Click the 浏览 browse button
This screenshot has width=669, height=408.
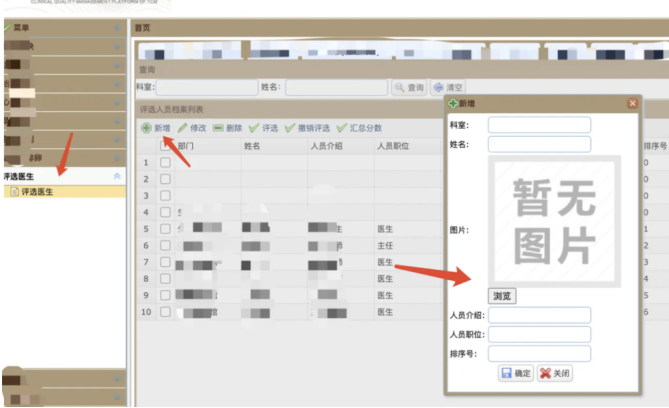pyautogui.click(x=502, y=296)
